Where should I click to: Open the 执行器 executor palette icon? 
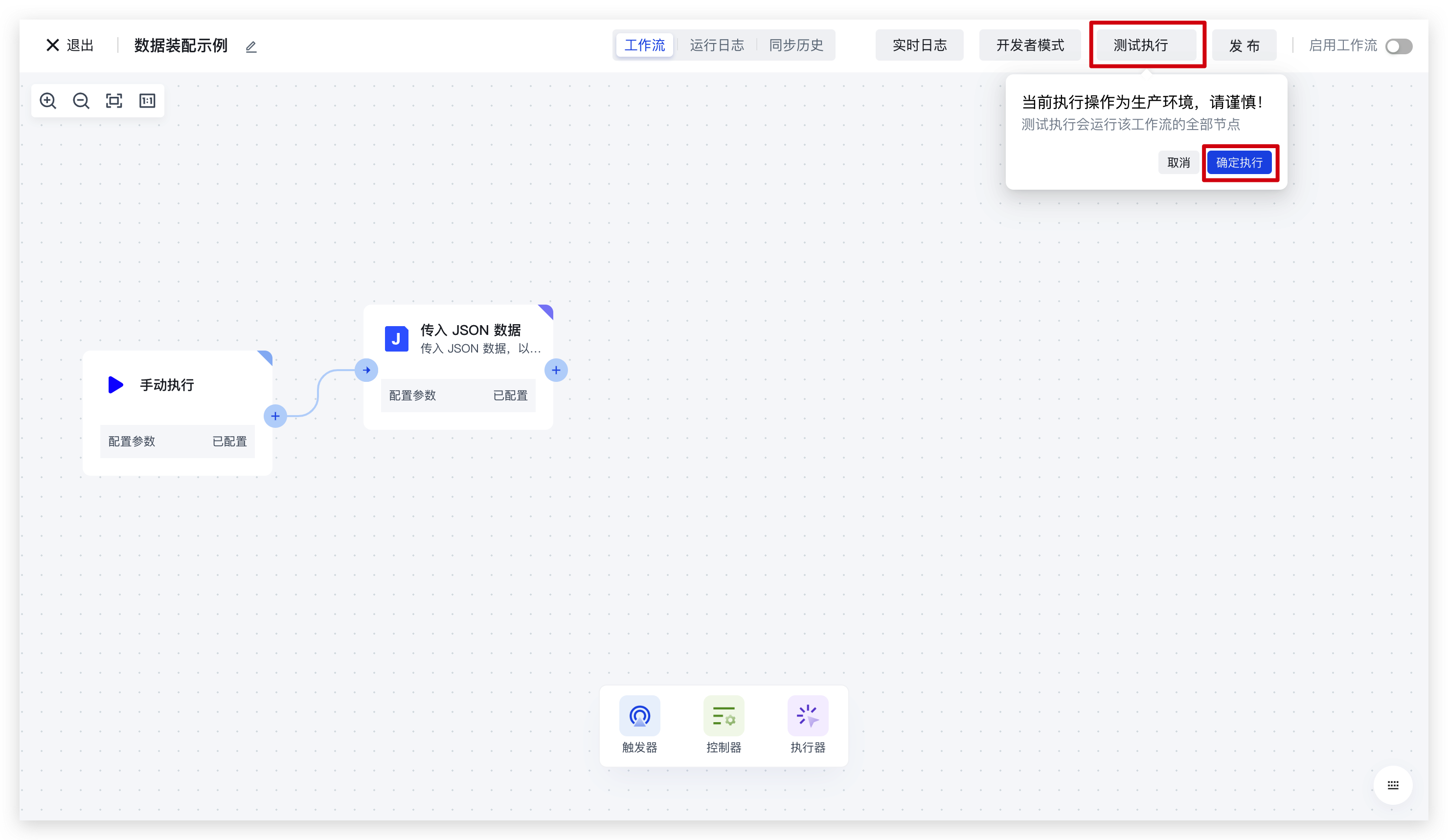[807, 716]
